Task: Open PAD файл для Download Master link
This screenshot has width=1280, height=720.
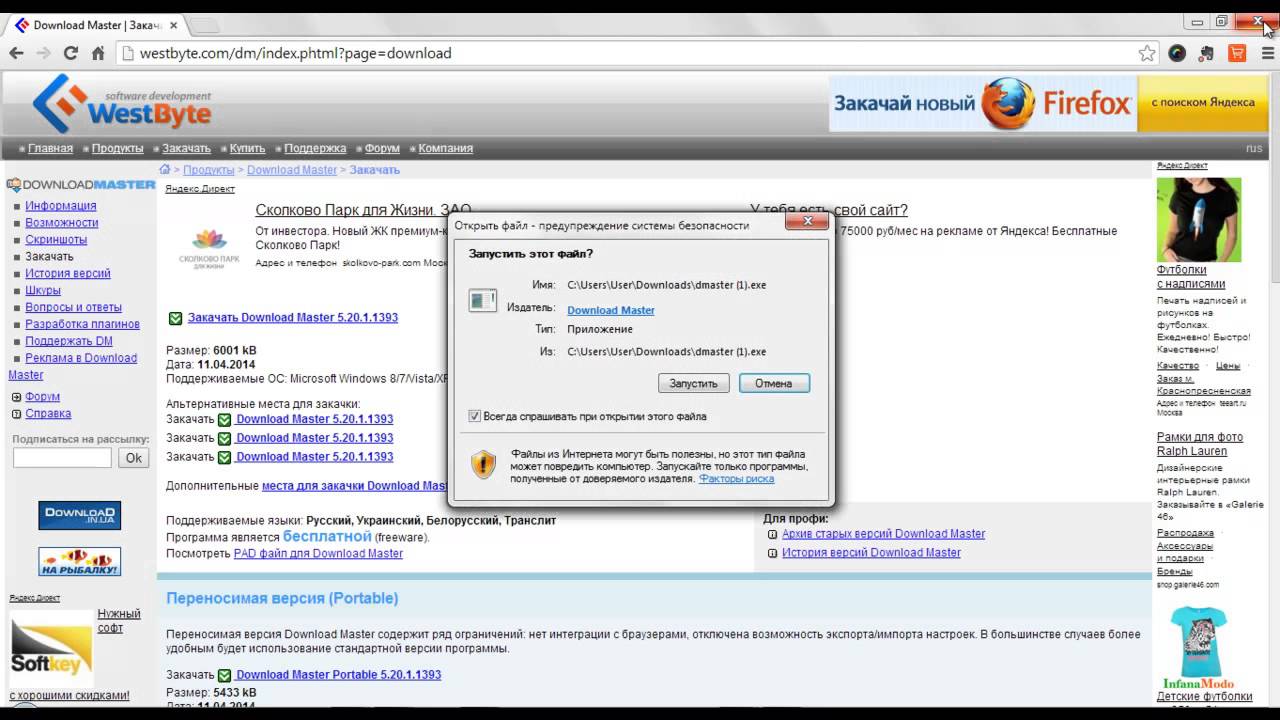Action: pos(318,553)
